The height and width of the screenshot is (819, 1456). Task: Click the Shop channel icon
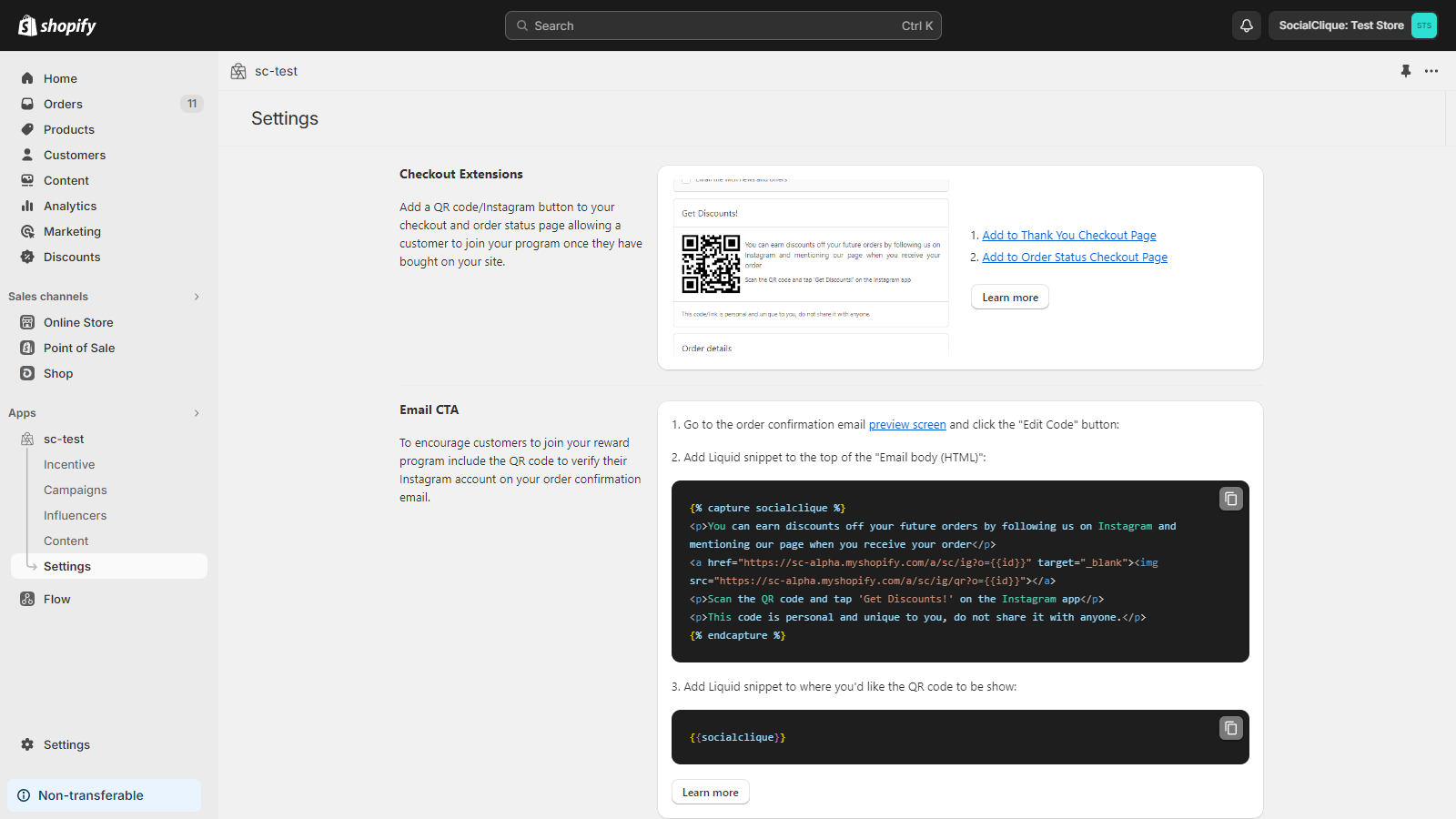pos(27,373)
